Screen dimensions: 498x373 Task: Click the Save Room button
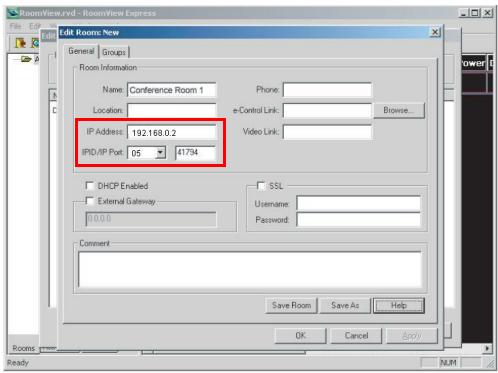click(291, 305)
